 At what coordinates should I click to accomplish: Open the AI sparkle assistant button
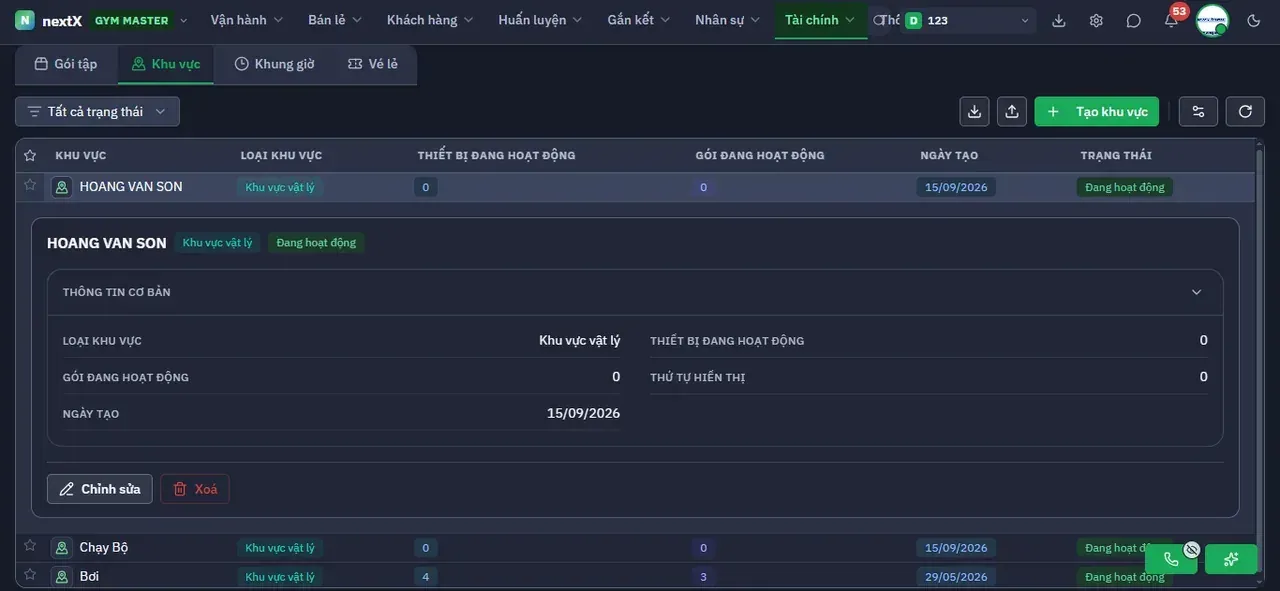pyautogui.click(x=1231, y=559)
